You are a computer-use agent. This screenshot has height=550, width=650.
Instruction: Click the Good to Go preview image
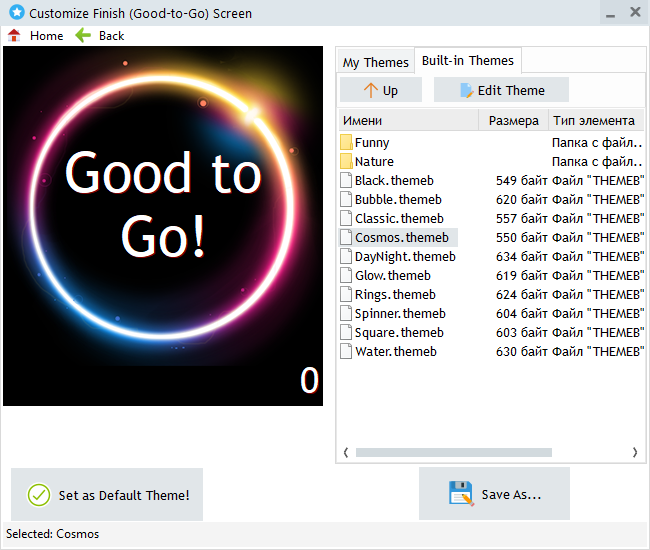point(163,226)
